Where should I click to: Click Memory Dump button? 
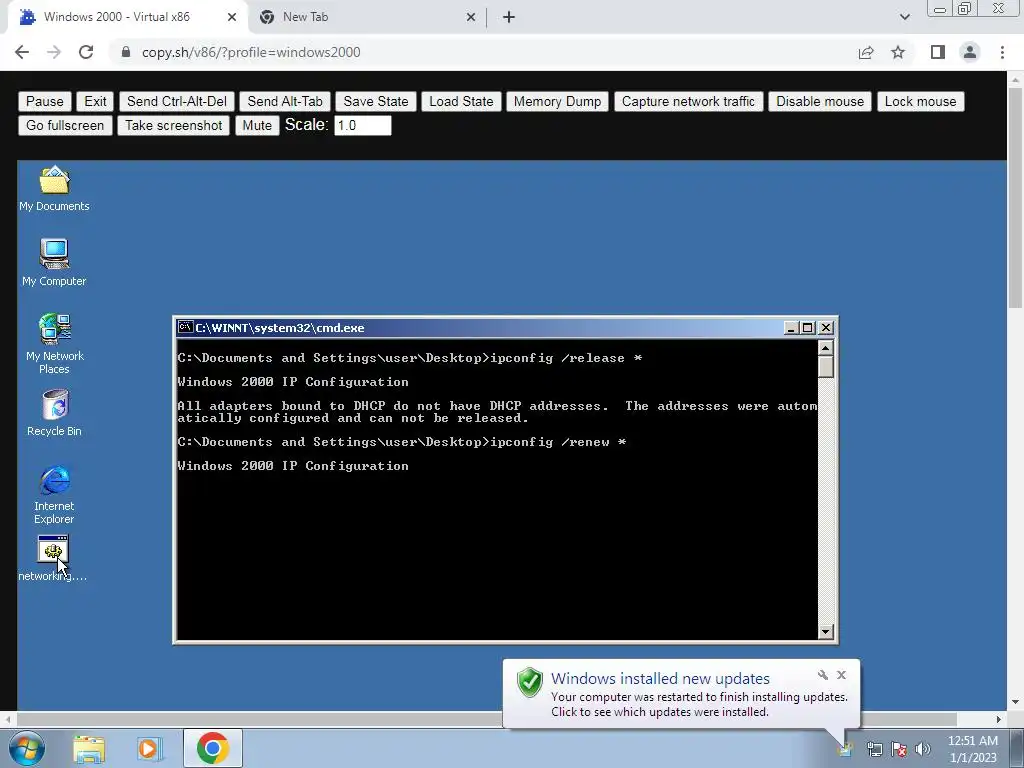(557, 101)
